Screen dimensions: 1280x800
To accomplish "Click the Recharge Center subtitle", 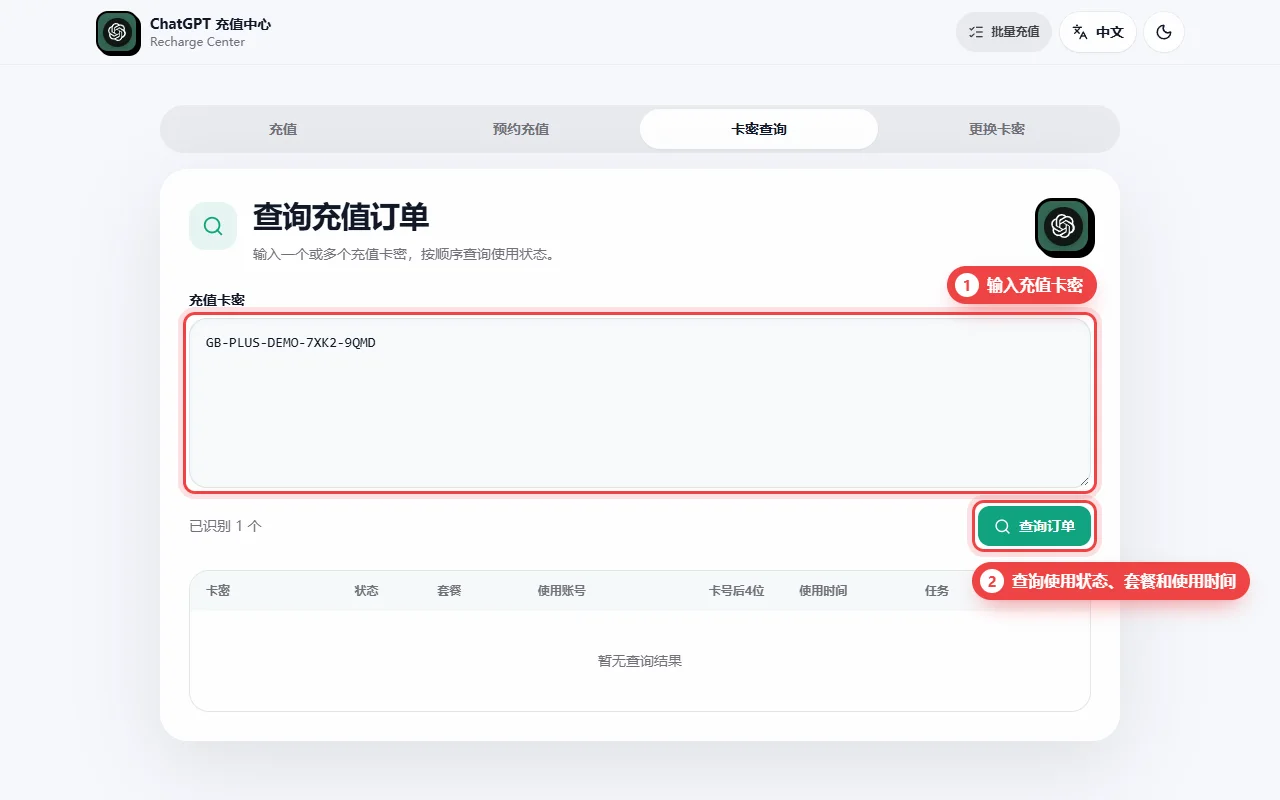I will tap(197, 42).
